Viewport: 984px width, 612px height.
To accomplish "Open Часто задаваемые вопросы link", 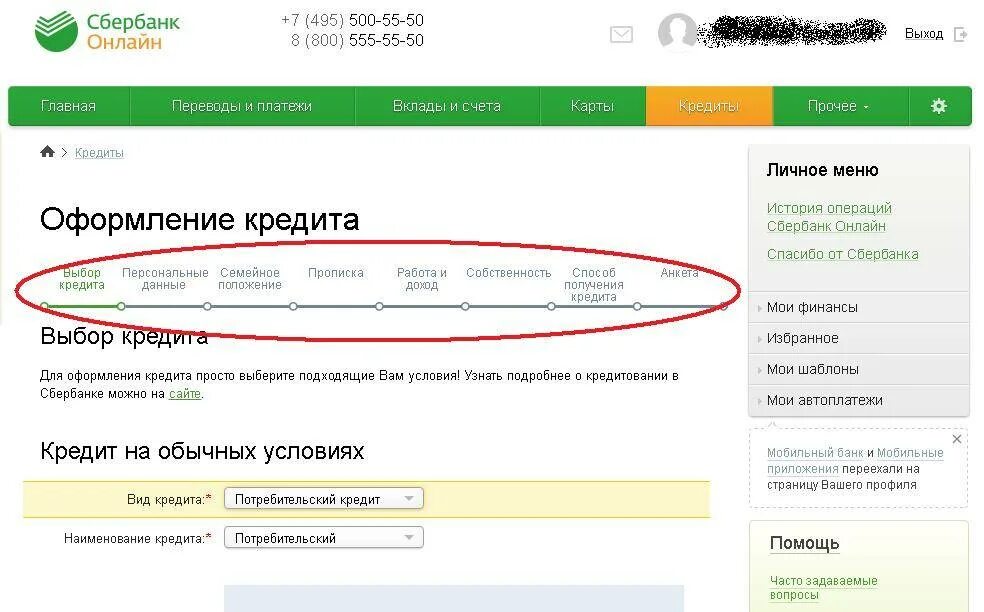I will (x=823, y=588).
